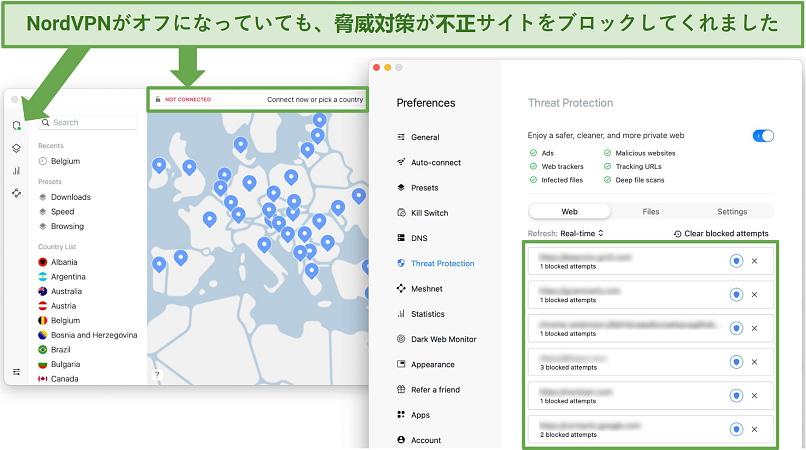Open the statistics bars icon in main window sidebar
Image resolution: width=806 pixels, height=450 pixels.
[16, 171]
